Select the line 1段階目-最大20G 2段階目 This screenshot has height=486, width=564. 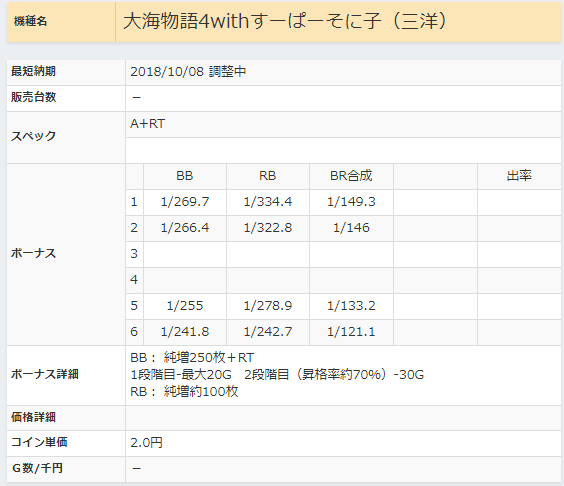click(x=277, y=375)
